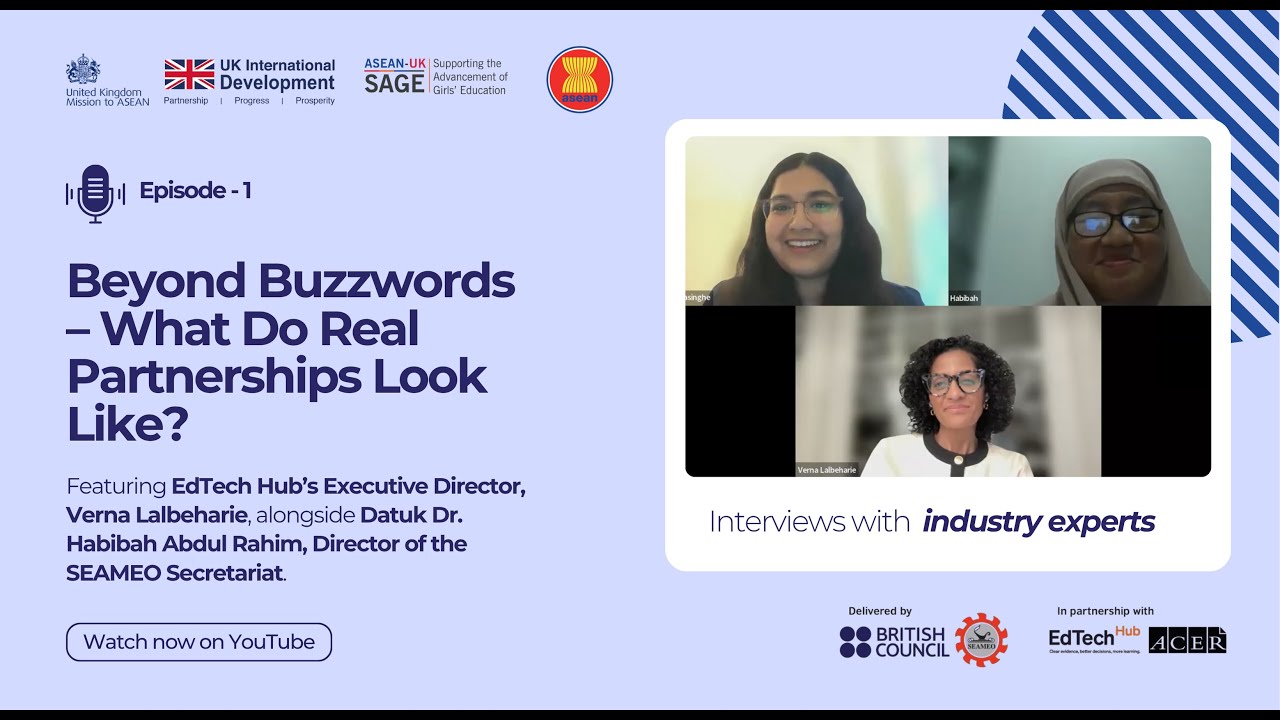Click the "Partnership" tagline word

[186, 101]
